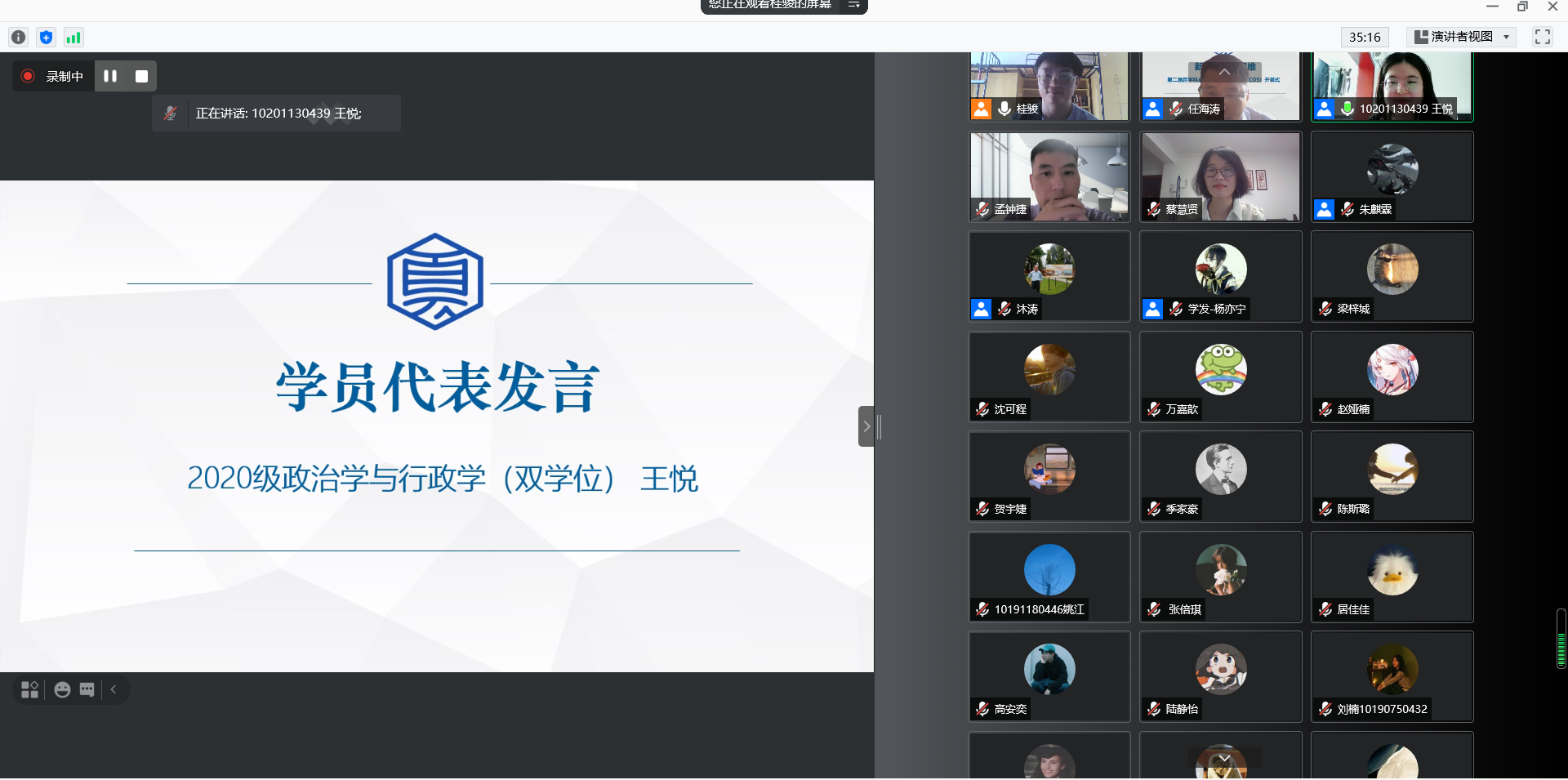Viewport: 1568px width, 780px height.
Task: Open the blue security shield icon
Action: pos(47,37)
